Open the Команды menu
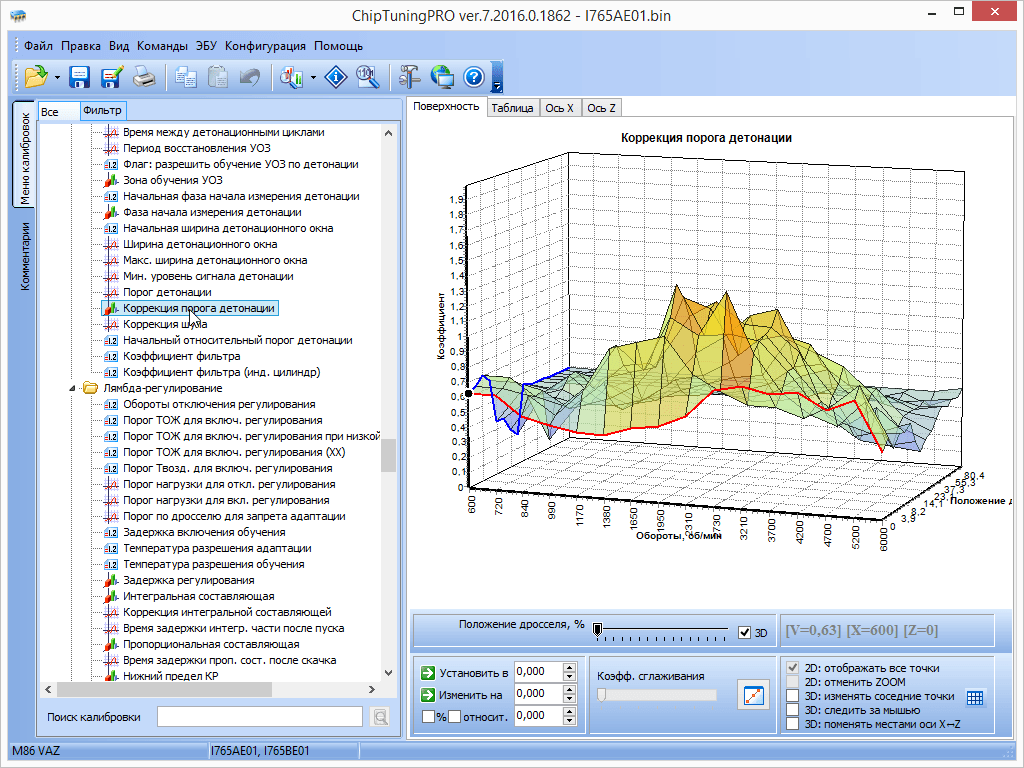 [x=162, y=46]
